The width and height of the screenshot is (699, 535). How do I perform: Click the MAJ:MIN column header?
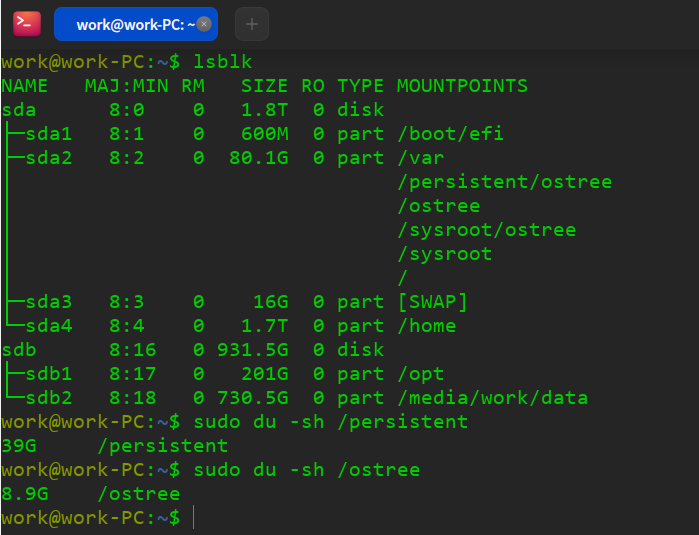pos(127,86)
